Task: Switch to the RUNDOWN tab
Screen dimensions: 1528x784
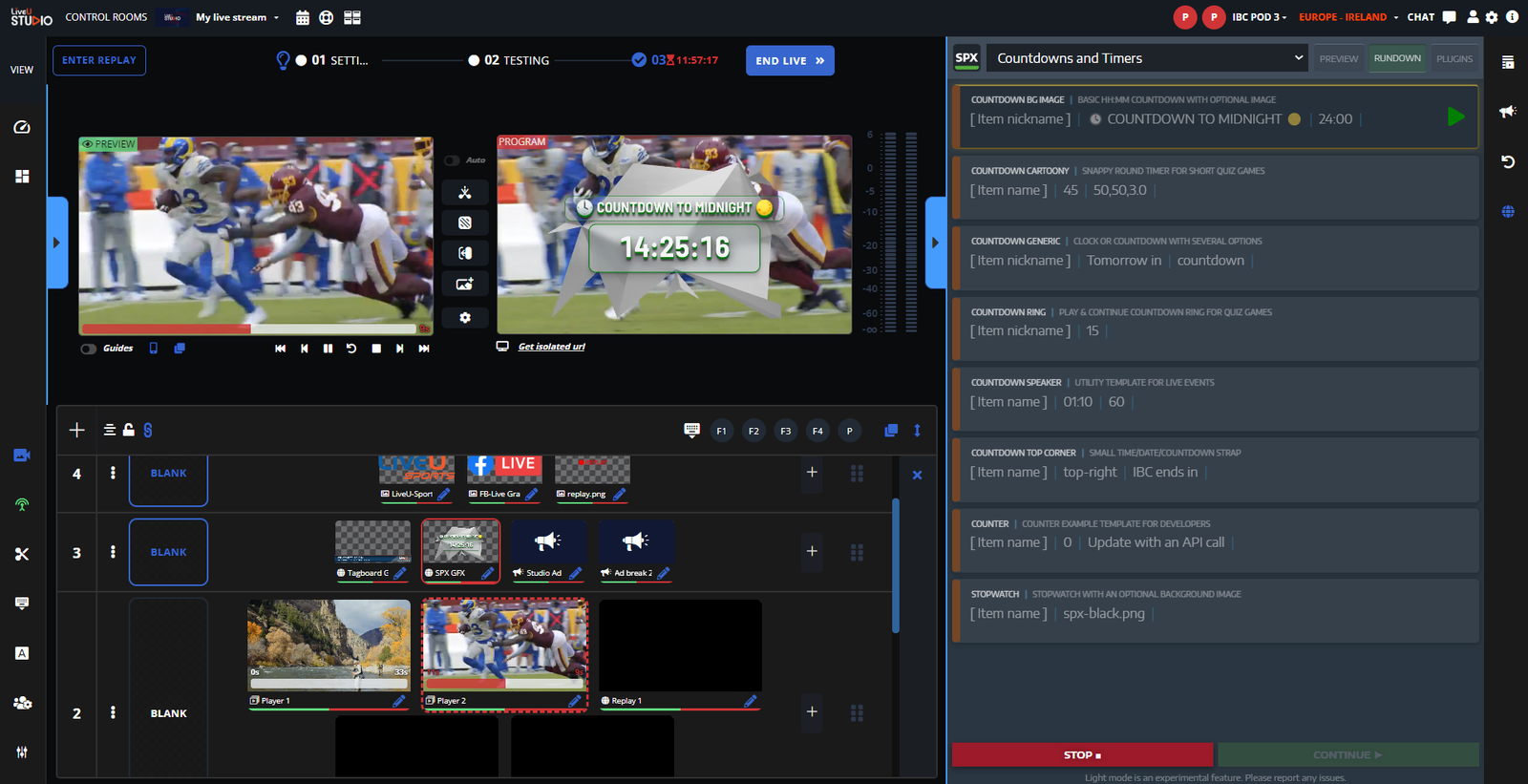Action: pyautogui.click(x=1397, y=58)
